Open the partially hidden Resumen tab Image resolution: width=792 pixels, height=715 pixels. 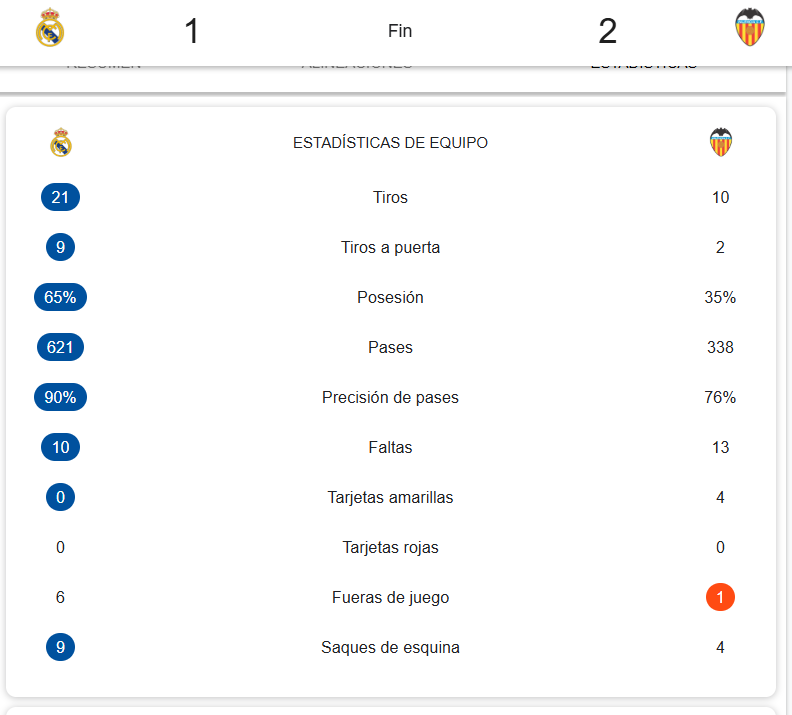(x=104, y=65)
